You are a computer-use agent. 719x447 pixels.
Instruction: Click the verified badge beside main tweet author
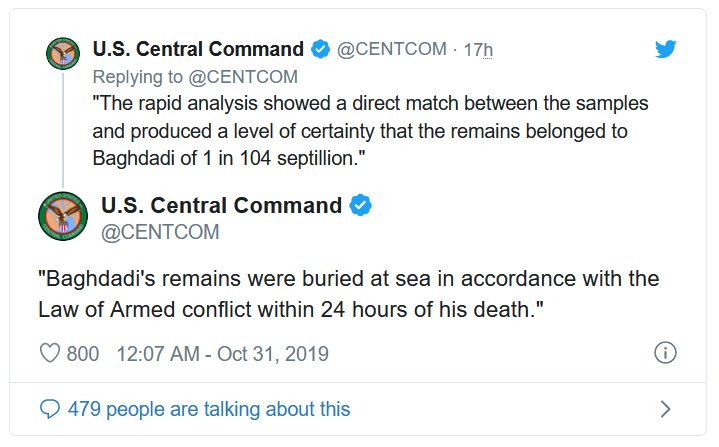tap(360, 205)
